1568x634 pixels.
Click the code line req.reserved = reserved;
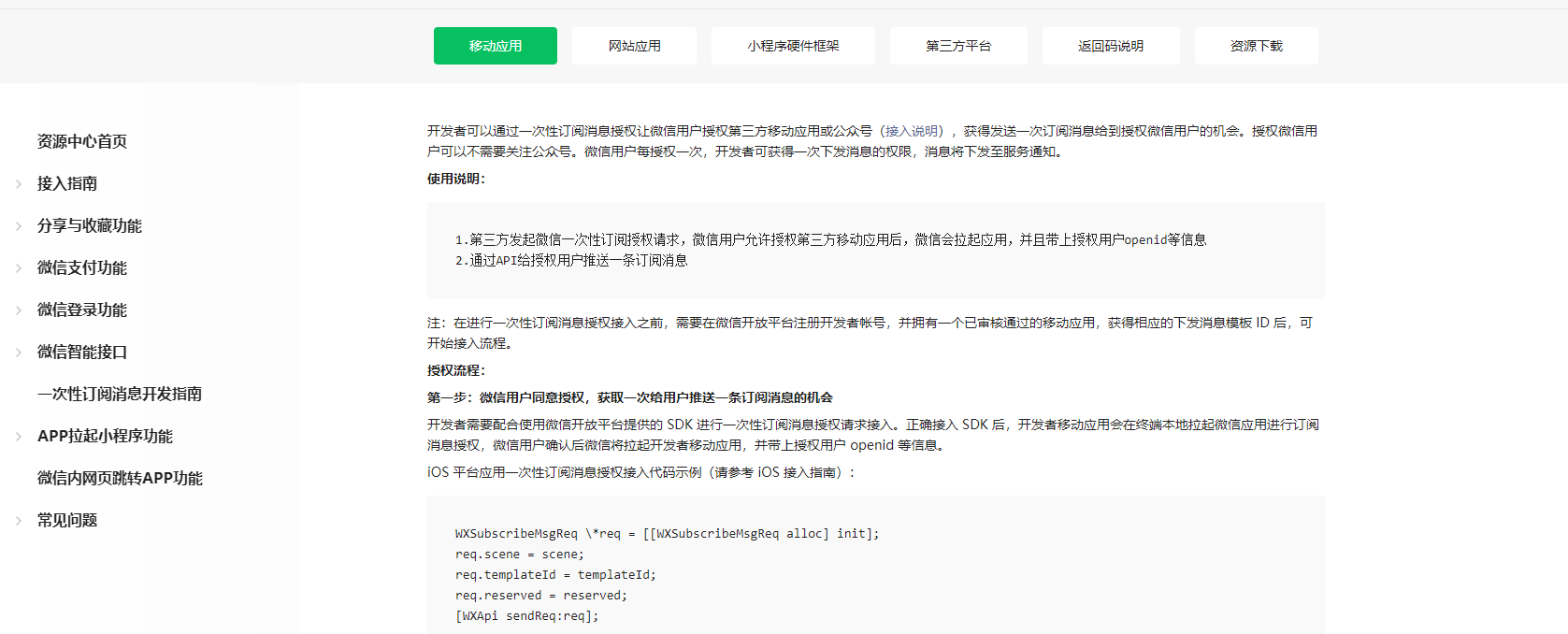[541, 596]
